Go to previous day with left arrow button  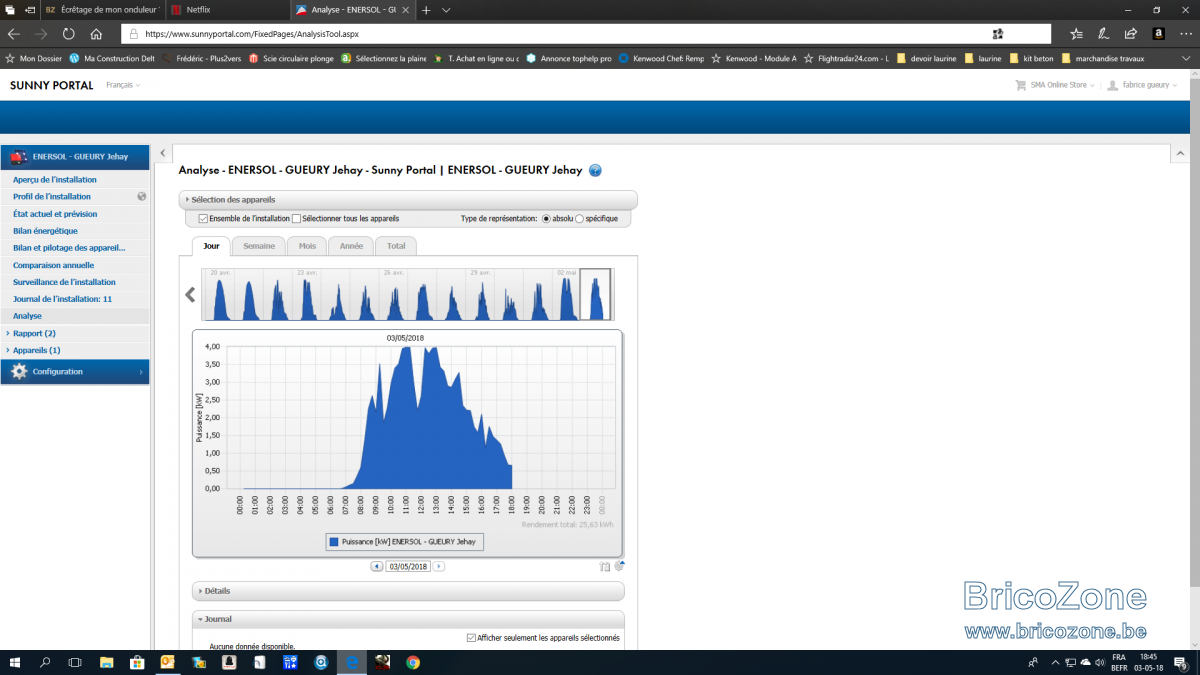[377, 566]
